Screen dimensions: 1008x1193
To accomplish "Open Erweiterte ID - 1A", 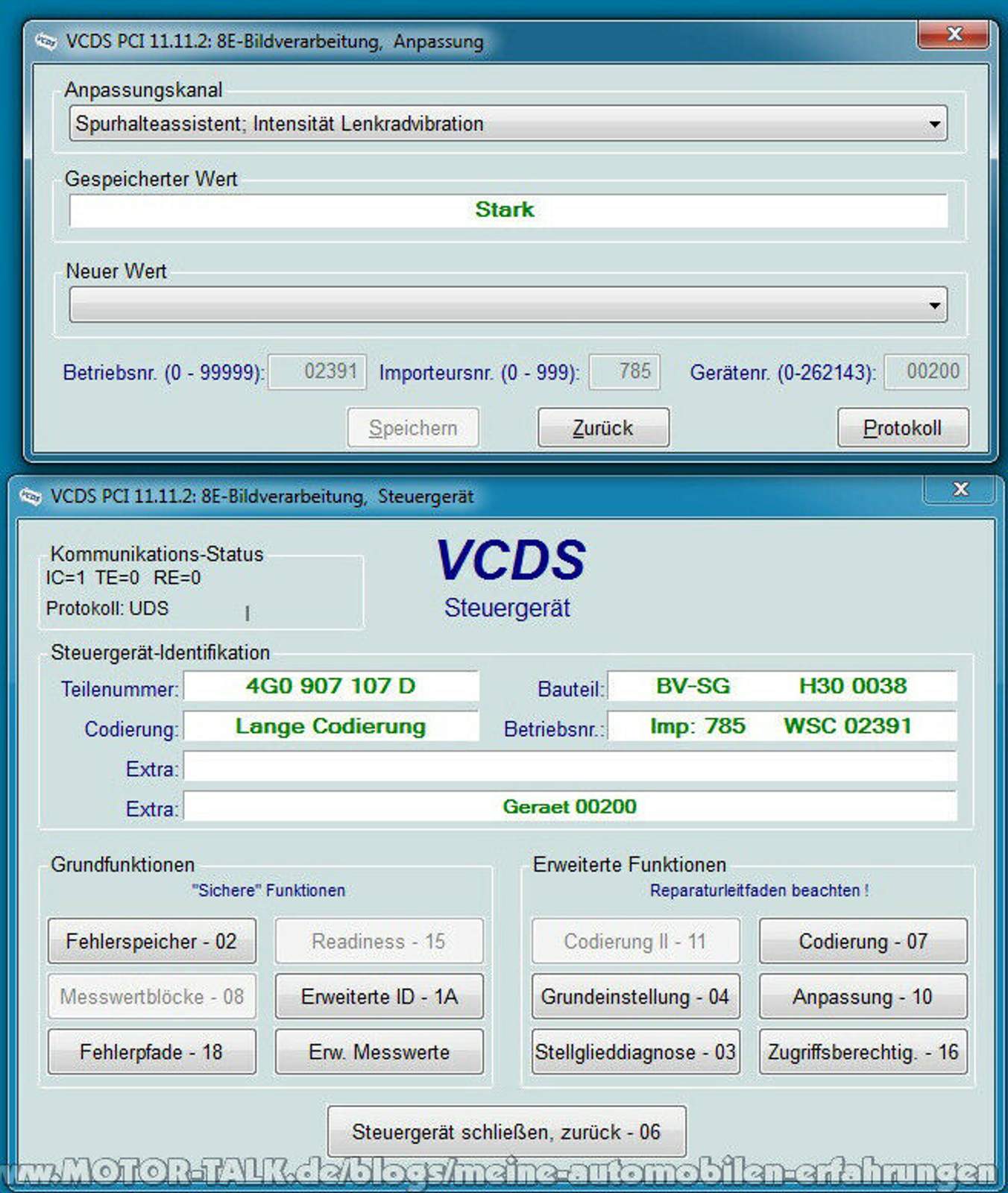I will 379,997.
